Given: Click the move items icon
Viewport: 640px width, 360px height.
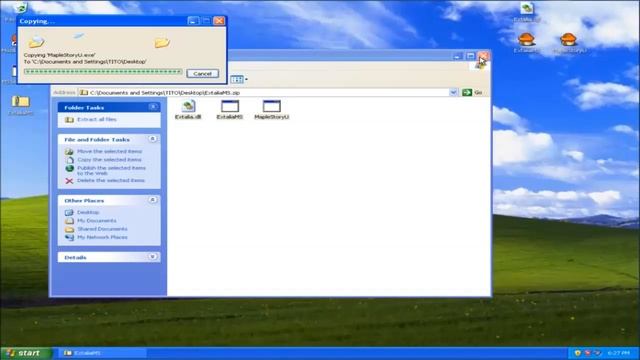Looking at the screenshot, I should point(69,151).
